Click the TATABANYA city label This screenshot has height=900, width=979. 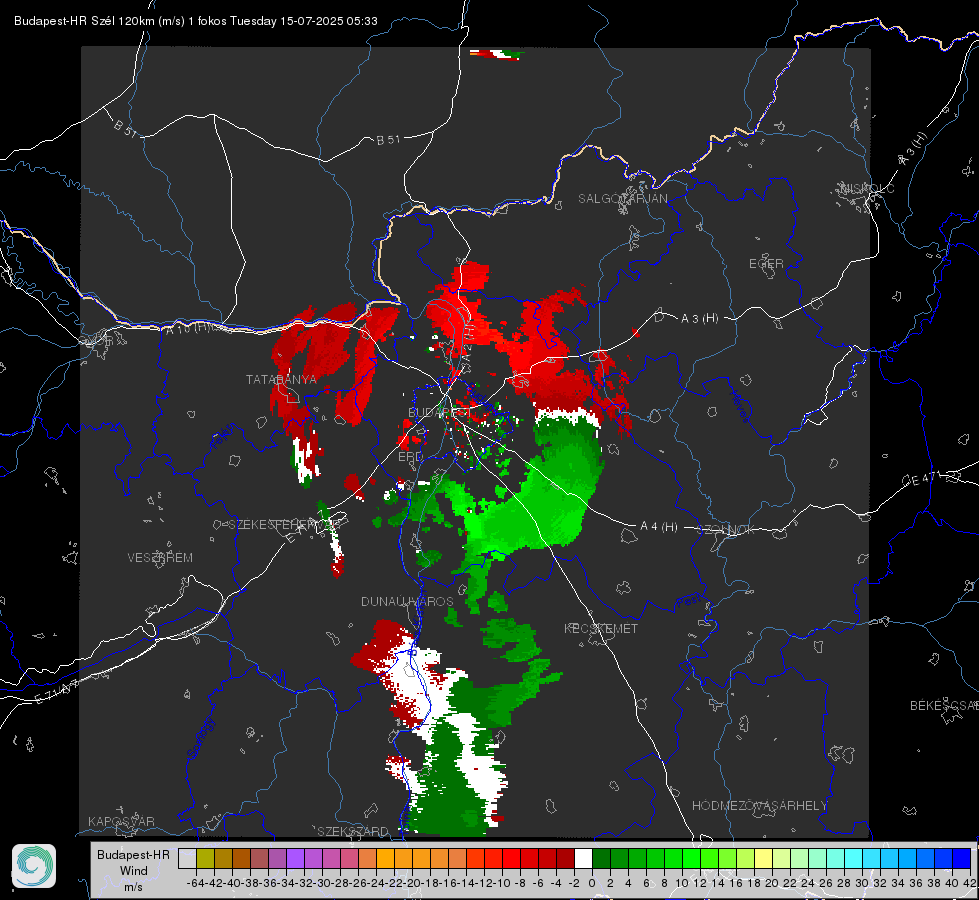pos(282,380)
